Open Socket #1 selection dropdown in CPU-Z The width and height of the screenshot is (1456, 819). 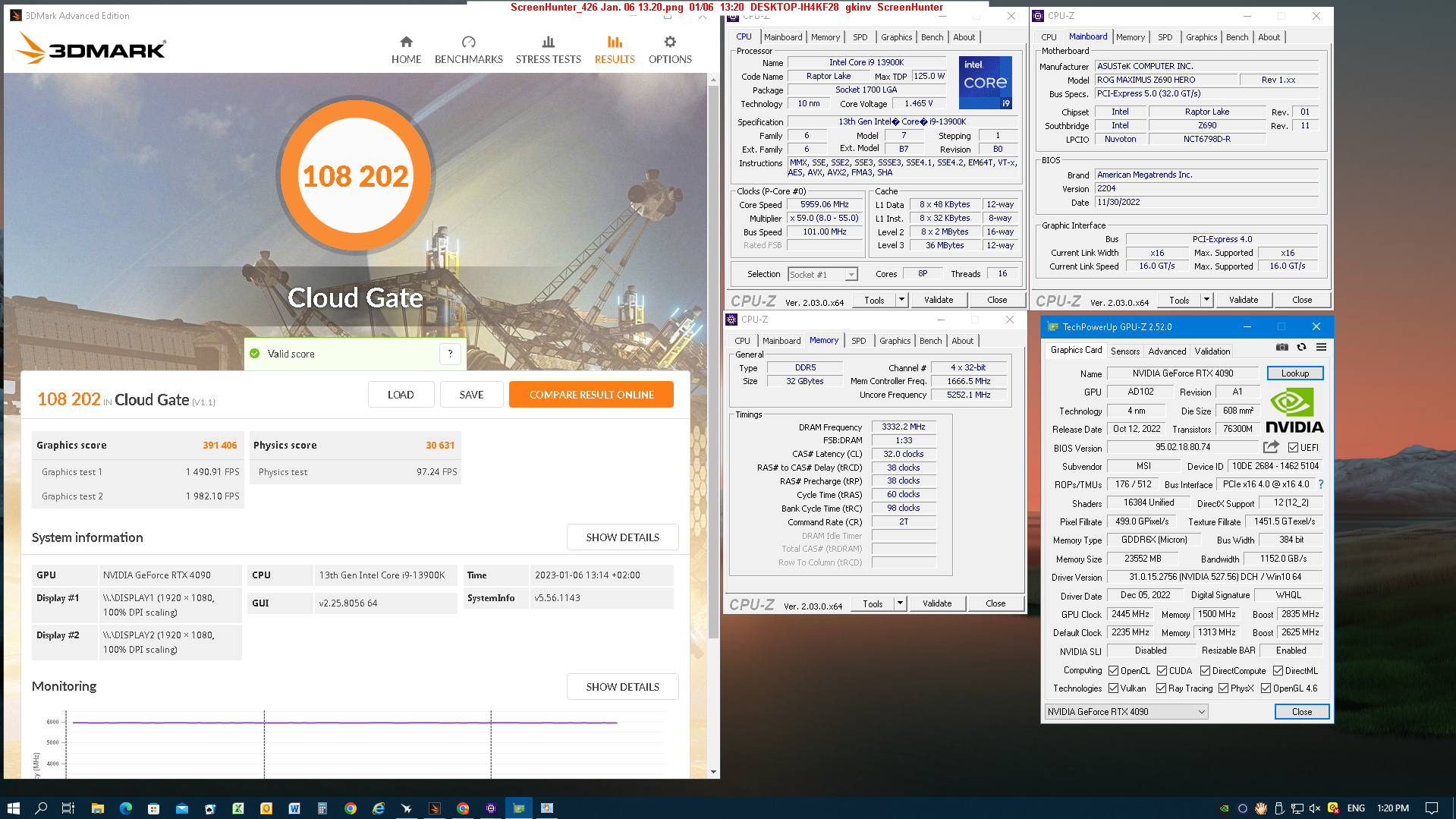point(822,275)
